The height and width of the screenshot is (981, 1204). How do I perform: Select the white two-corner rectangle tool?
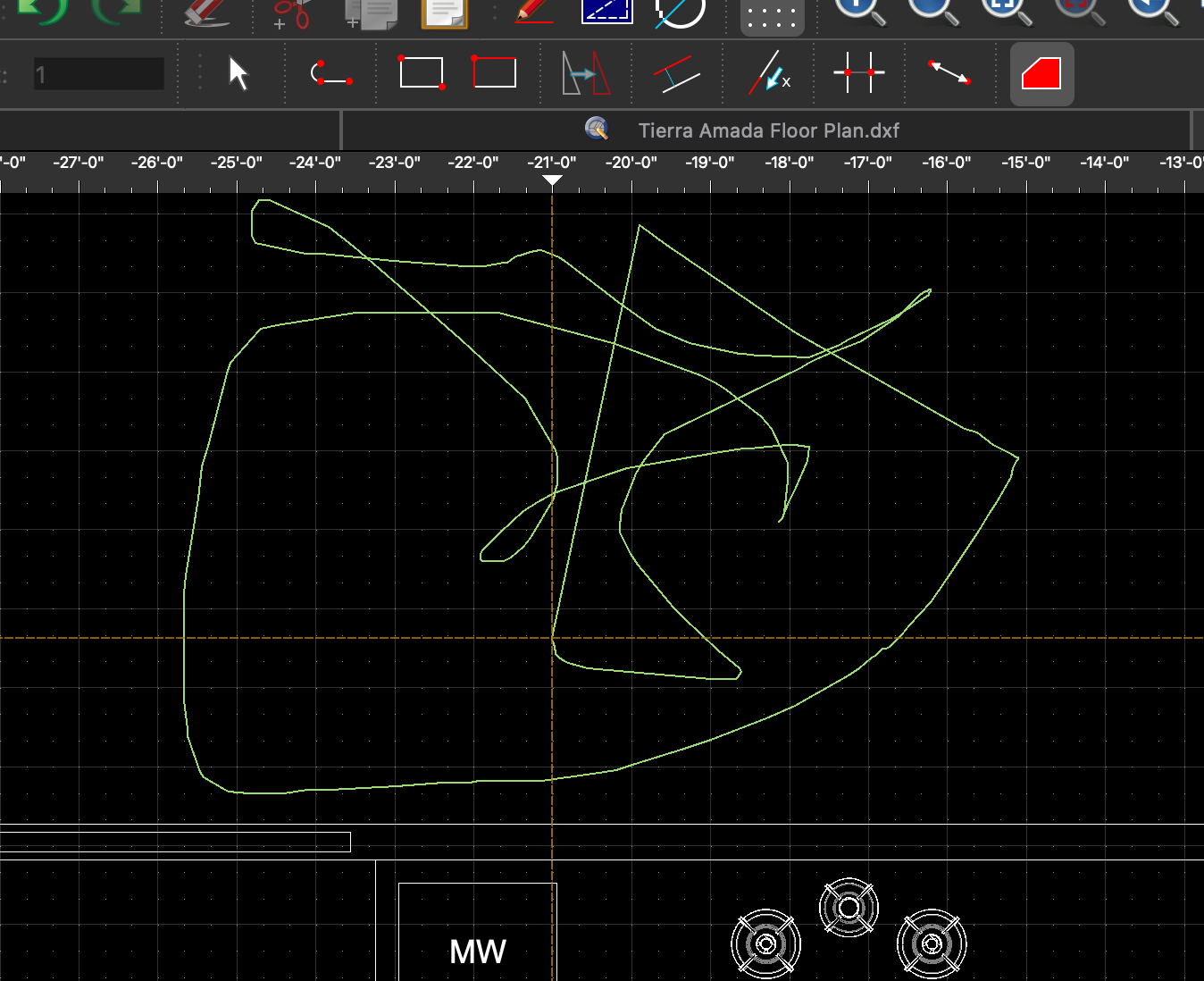422,72
